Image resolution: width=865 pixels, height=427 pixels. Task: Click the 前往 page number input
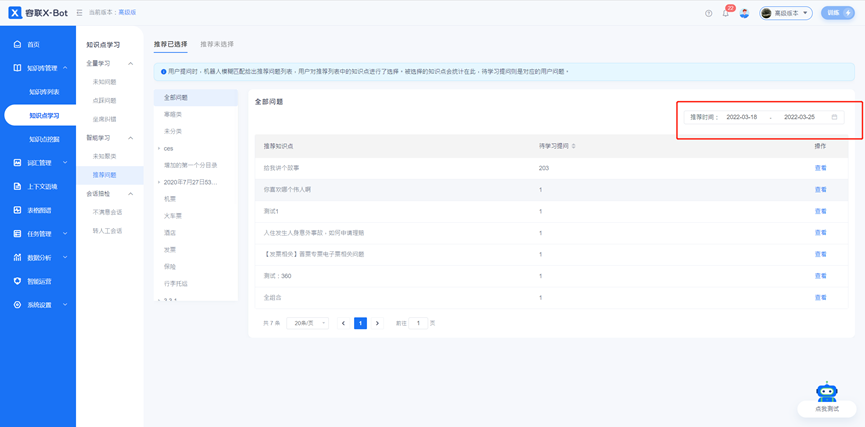(x=418, y=323)
